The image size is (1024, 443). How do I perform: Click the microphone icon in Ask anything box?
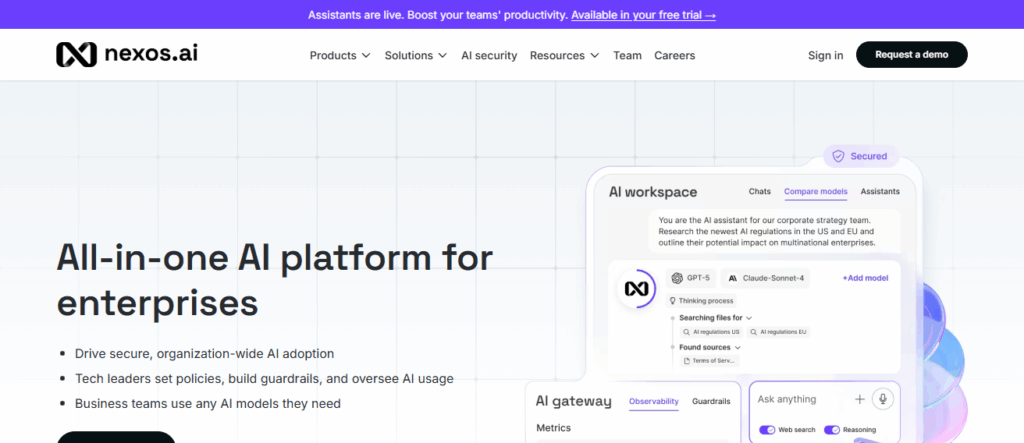[882, 399]
